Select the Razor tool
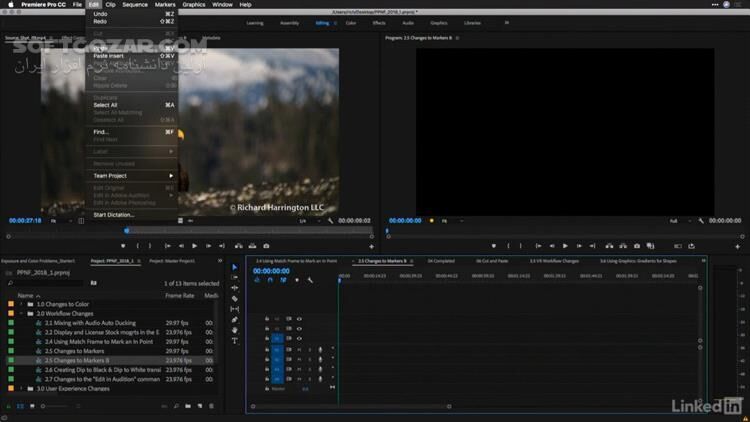This screenshot has width=750, height=422. click(x=234, y=299)
